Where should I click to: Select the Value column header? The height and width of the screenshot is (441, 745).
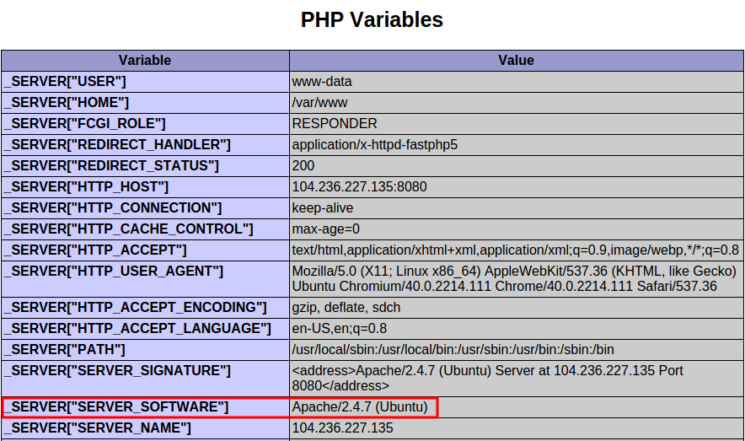tap(516, 60)
